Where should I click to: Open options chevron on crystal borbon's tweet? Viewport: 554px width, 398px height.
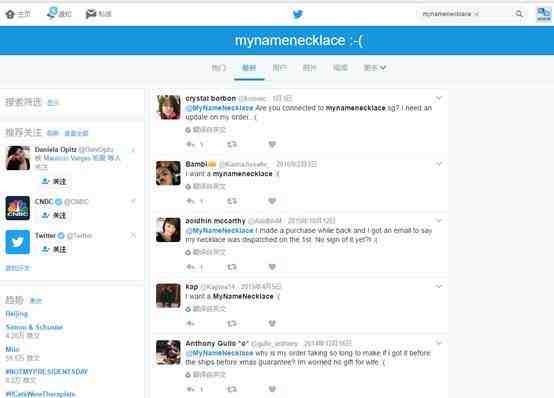pos(439,98)
